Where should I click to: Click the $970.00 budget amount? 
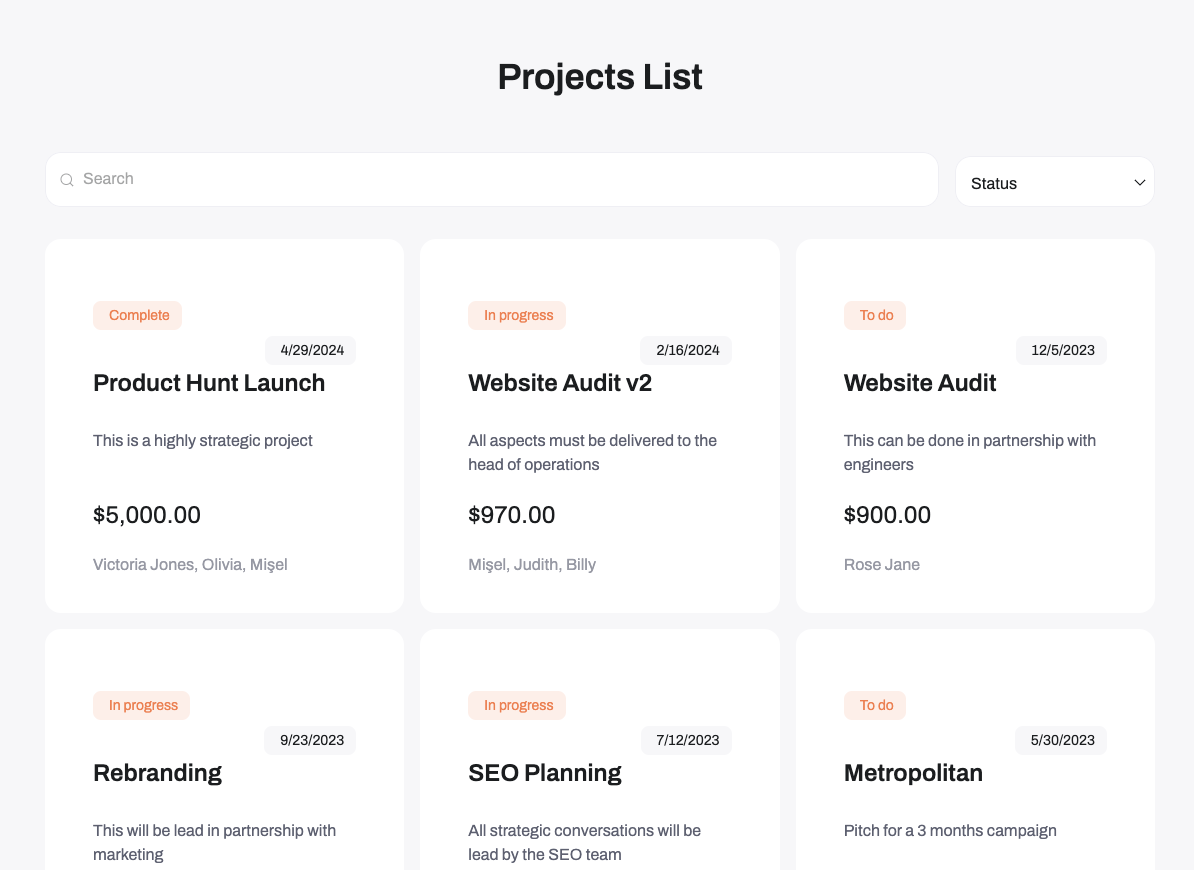pos(512,515)
